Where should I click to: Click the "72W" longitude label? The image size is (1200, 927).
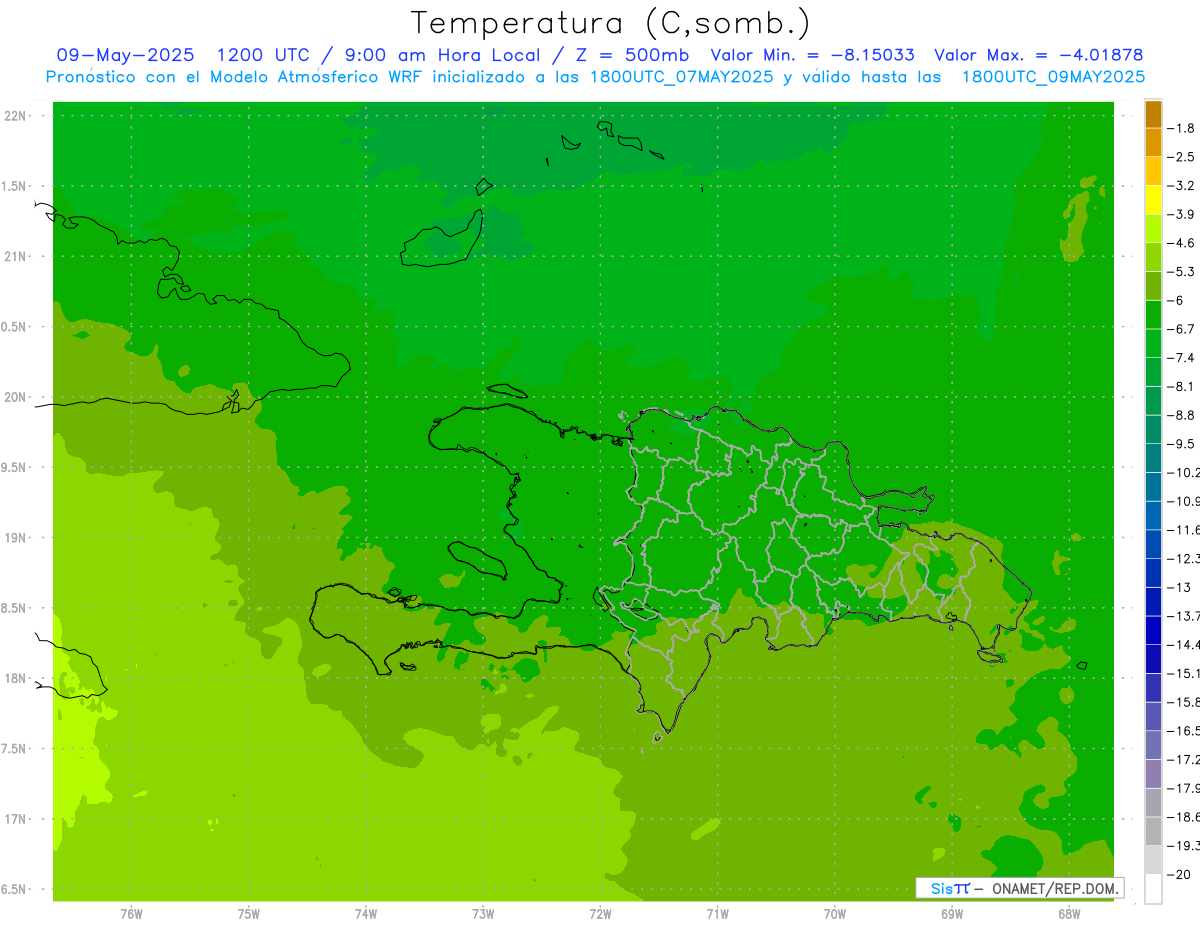(600, 914)
